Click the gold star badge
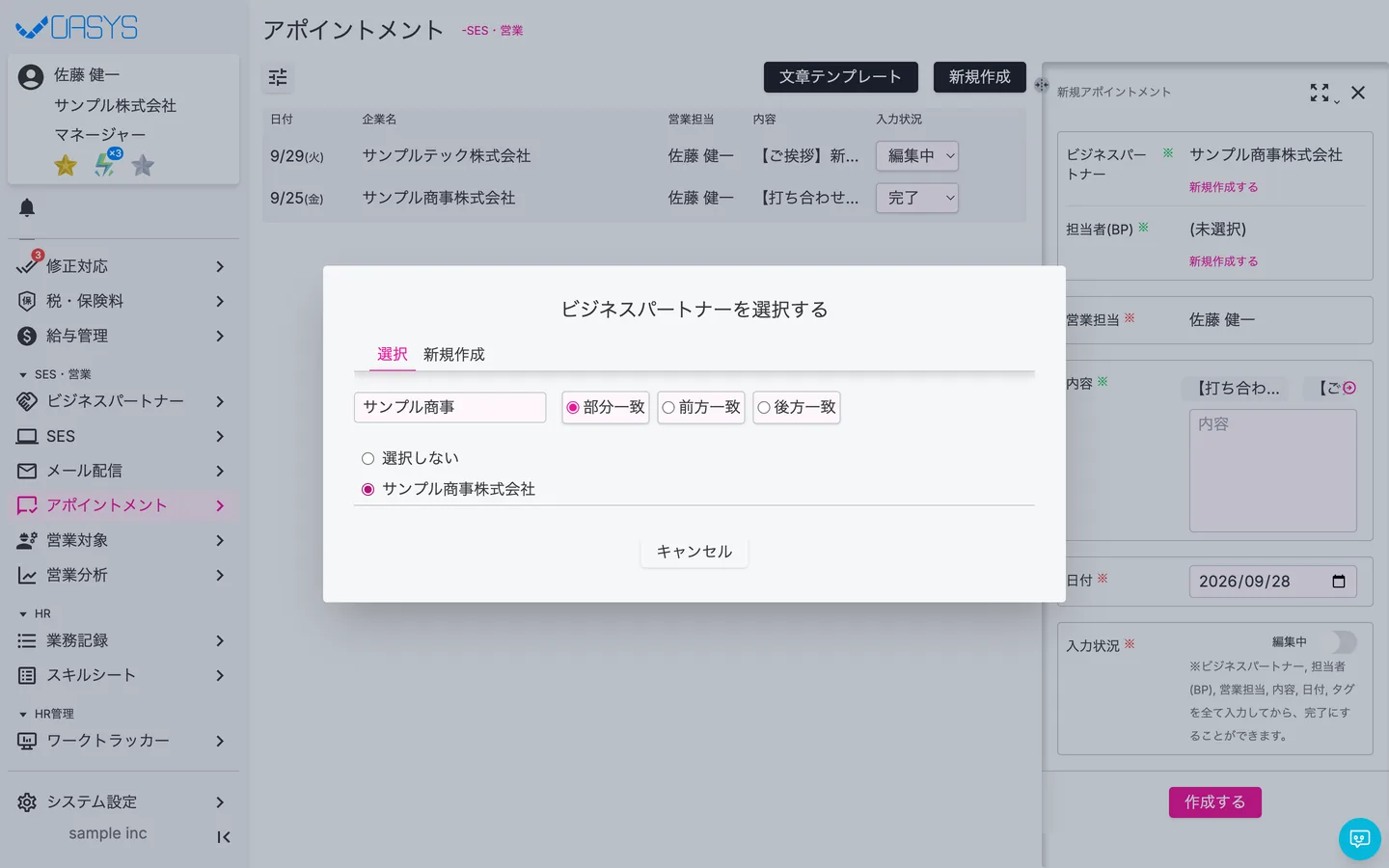This screenshot has height=868, width=1389. [66, 165]
